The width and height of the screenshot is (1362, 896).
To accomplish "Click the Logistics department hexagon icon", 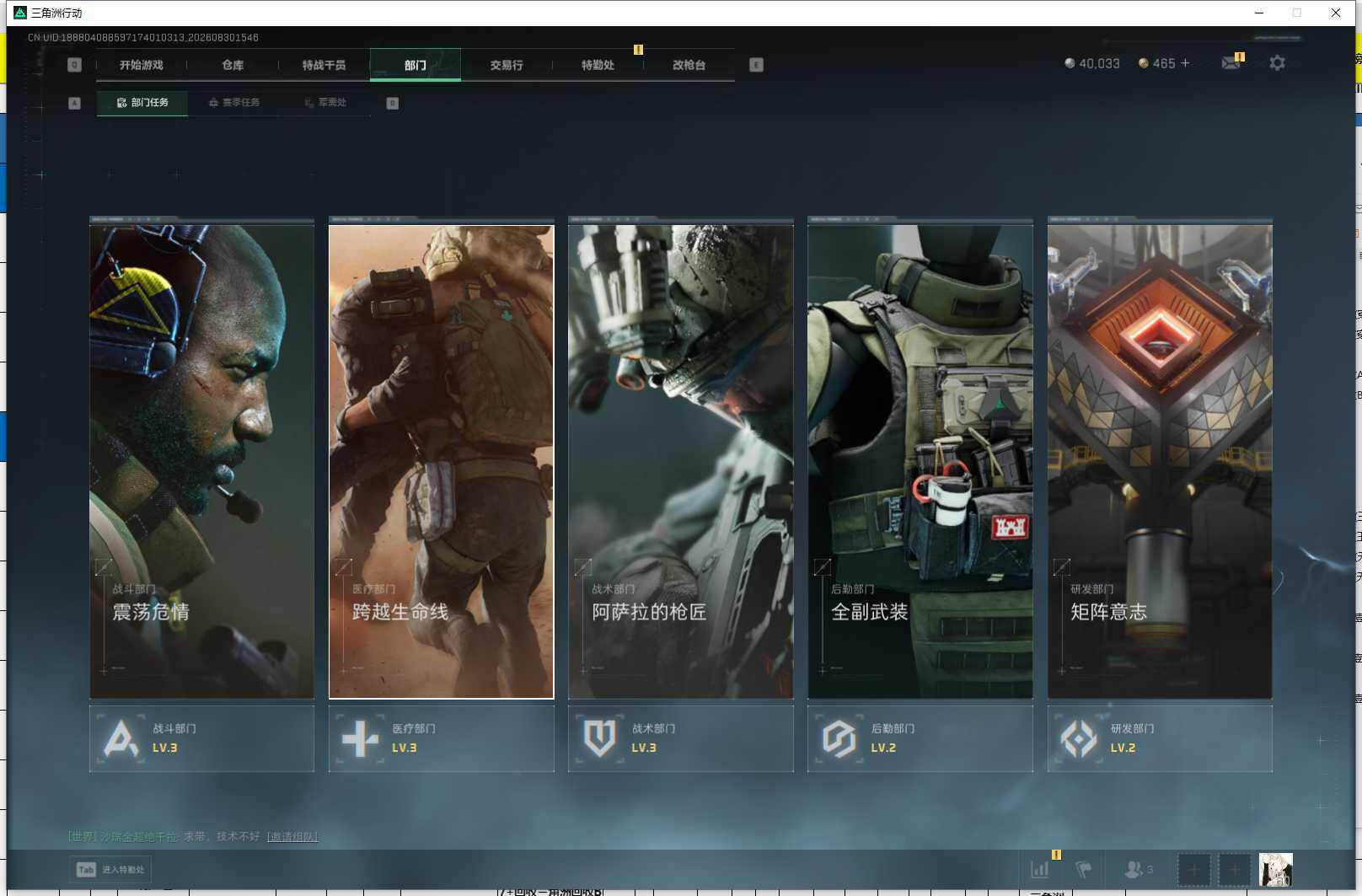I will click(839, 738).
